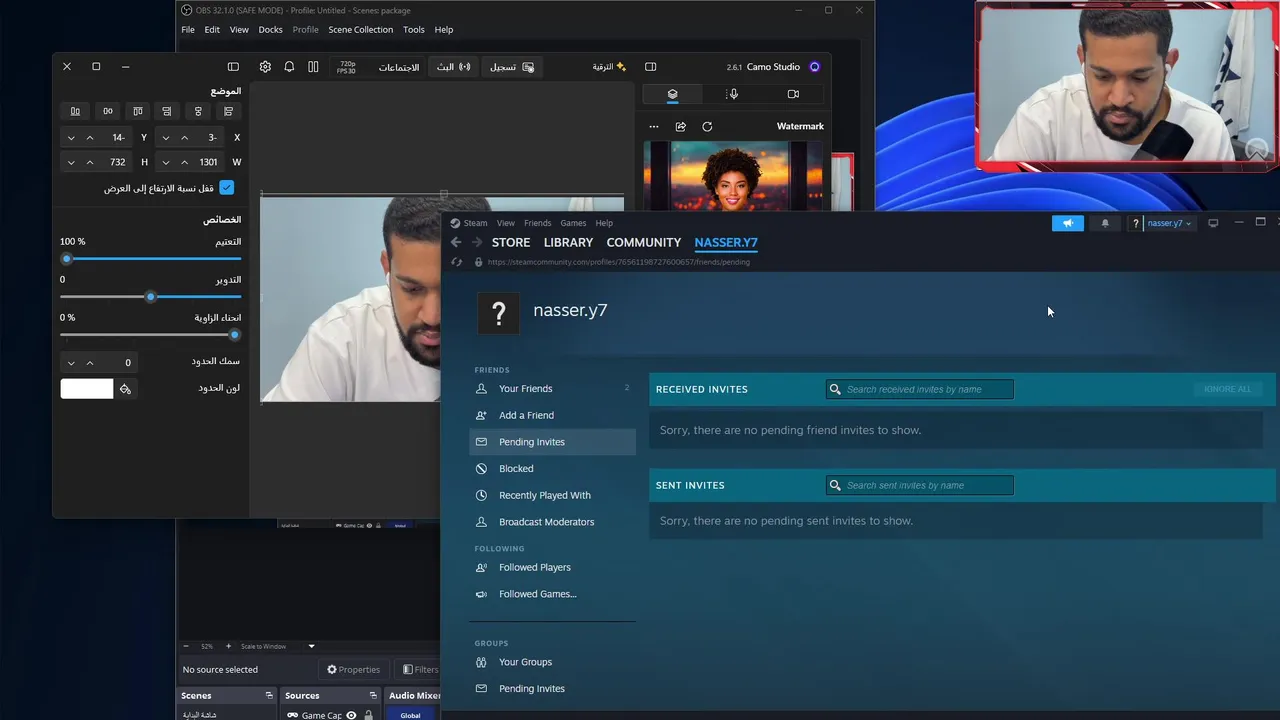Go back in Steam navigation
The height and width of the screenshot is (720, 1280).
coord(456,242)
